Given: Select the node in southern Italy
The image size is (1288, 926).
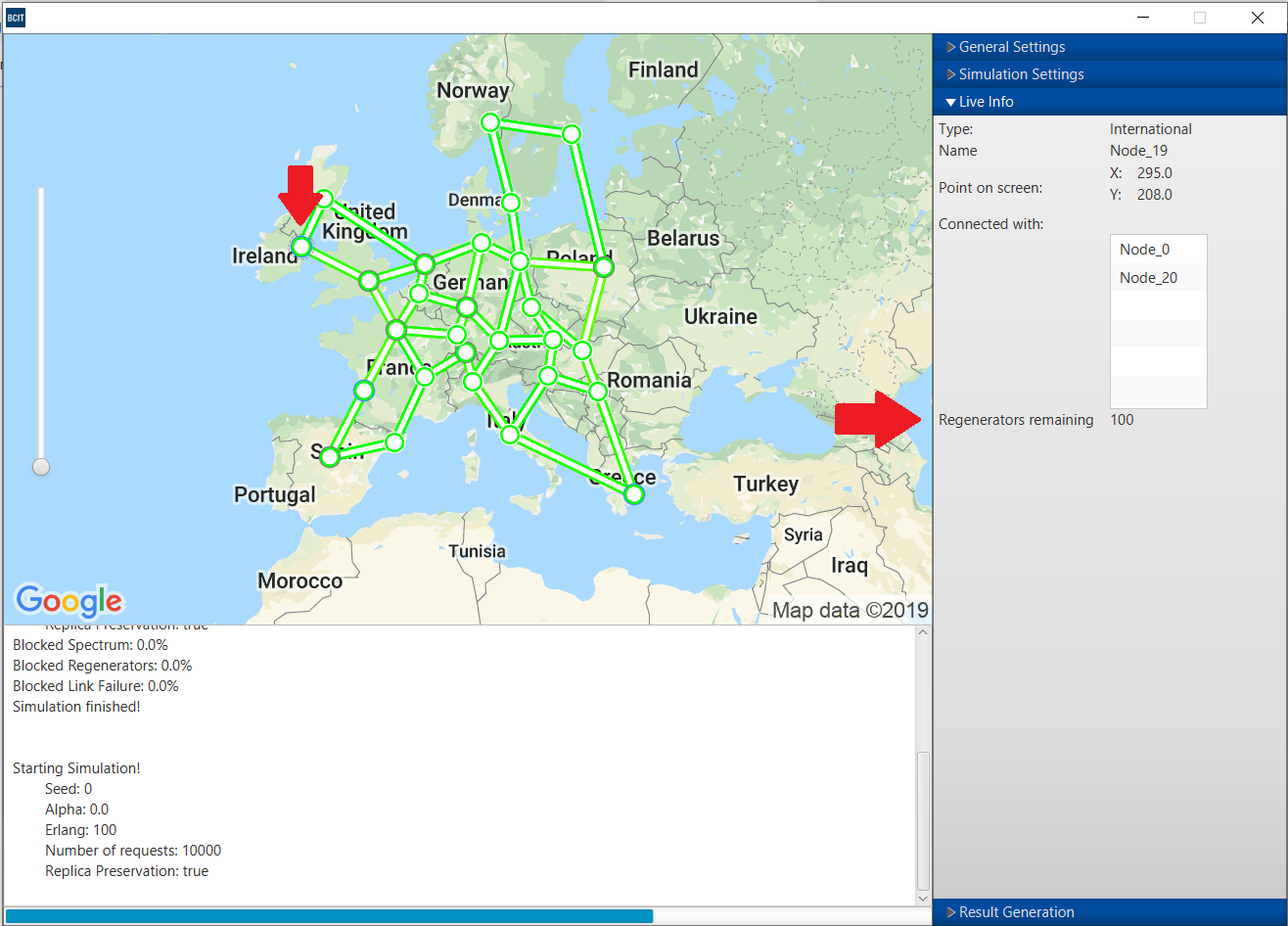Looking at the screenshot, I should click(x=510, y=434).
